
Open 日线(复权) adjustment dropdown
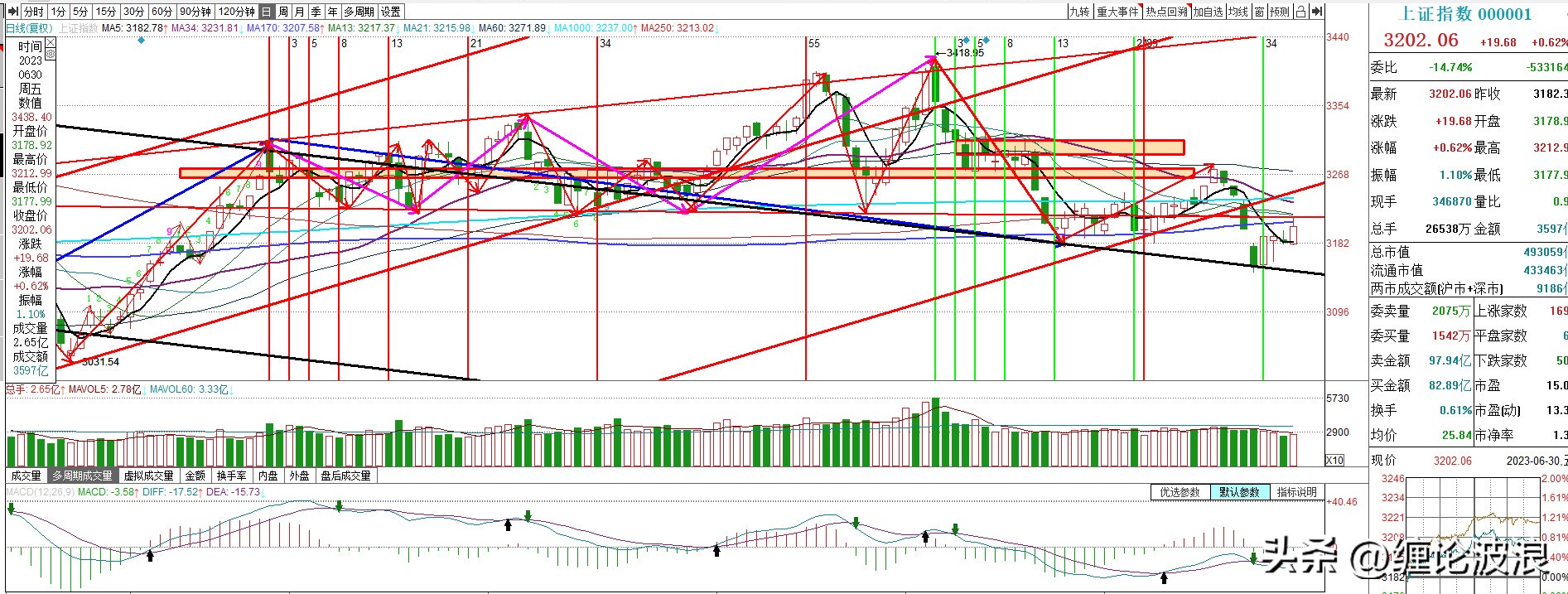(x=27, y=27)
